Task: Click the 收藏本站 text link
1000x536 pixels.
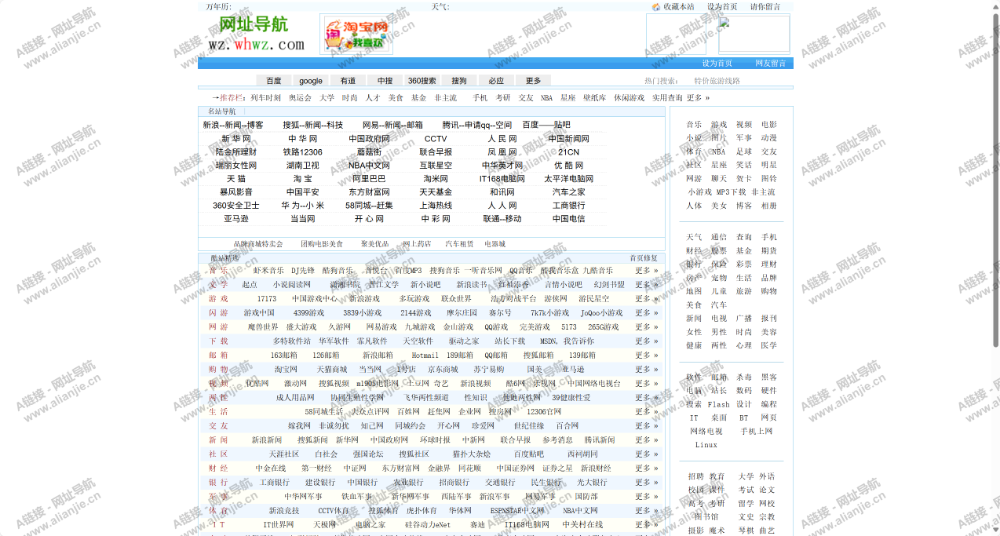Action: pos(679,6)
